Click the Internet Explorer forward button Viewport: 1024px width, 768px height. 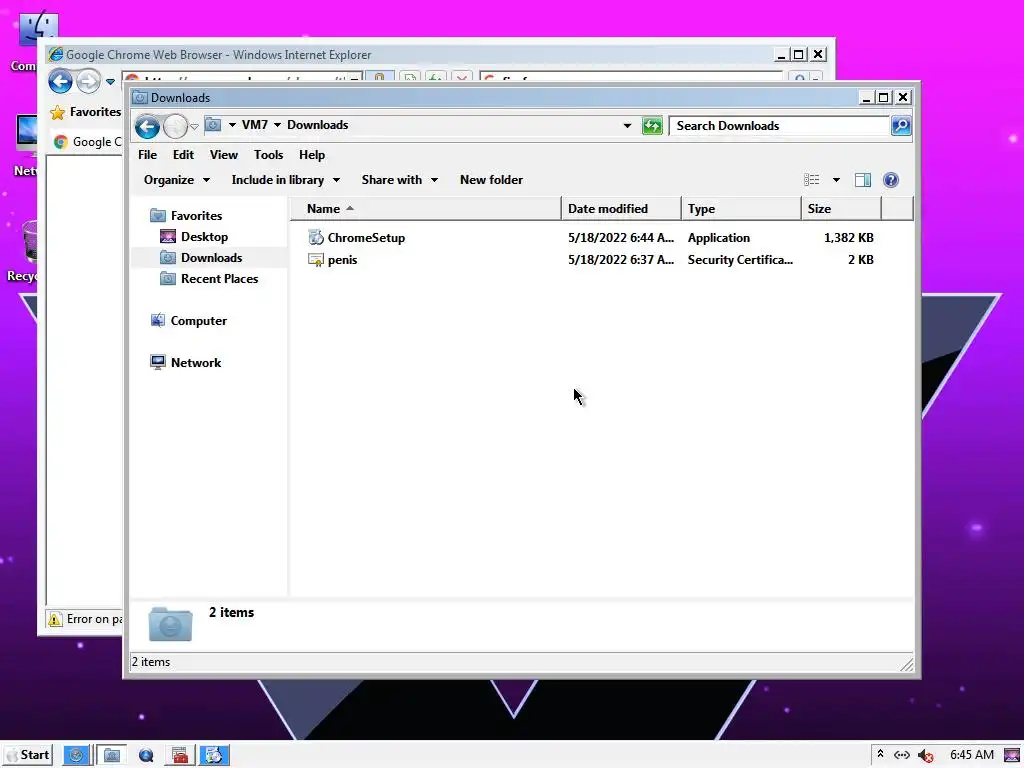tap(88, 82)
